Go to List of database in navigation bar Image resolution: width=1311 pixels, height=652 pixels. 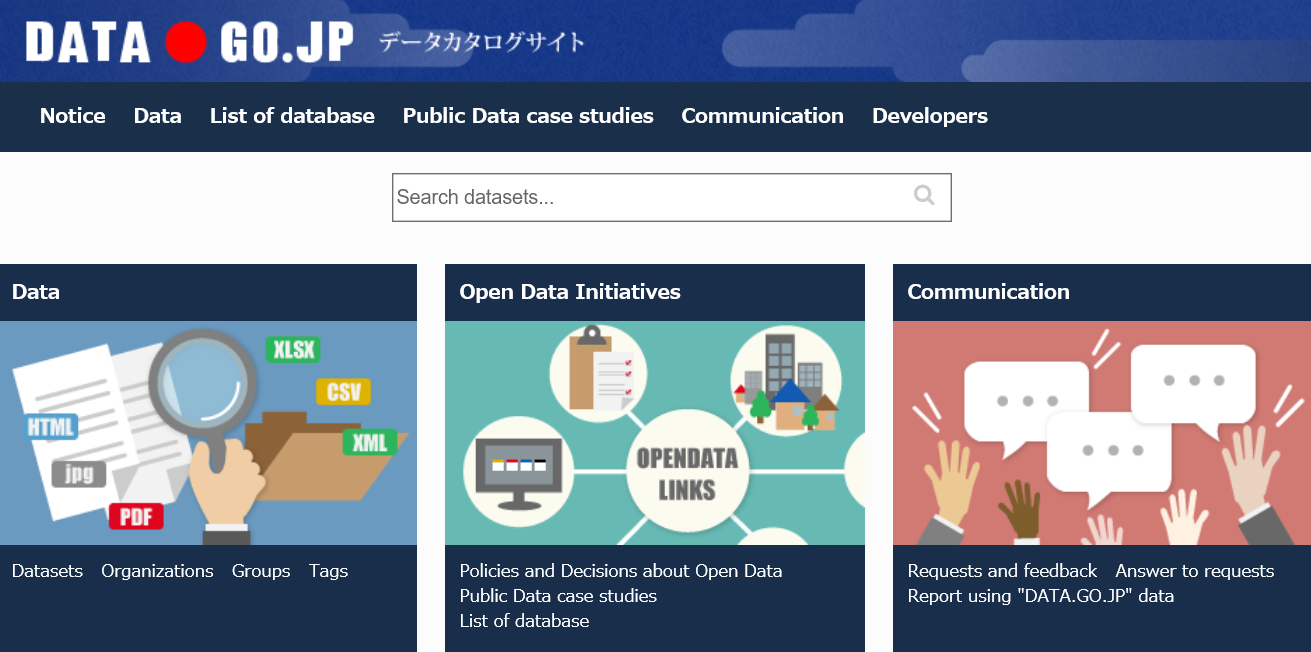292,116
